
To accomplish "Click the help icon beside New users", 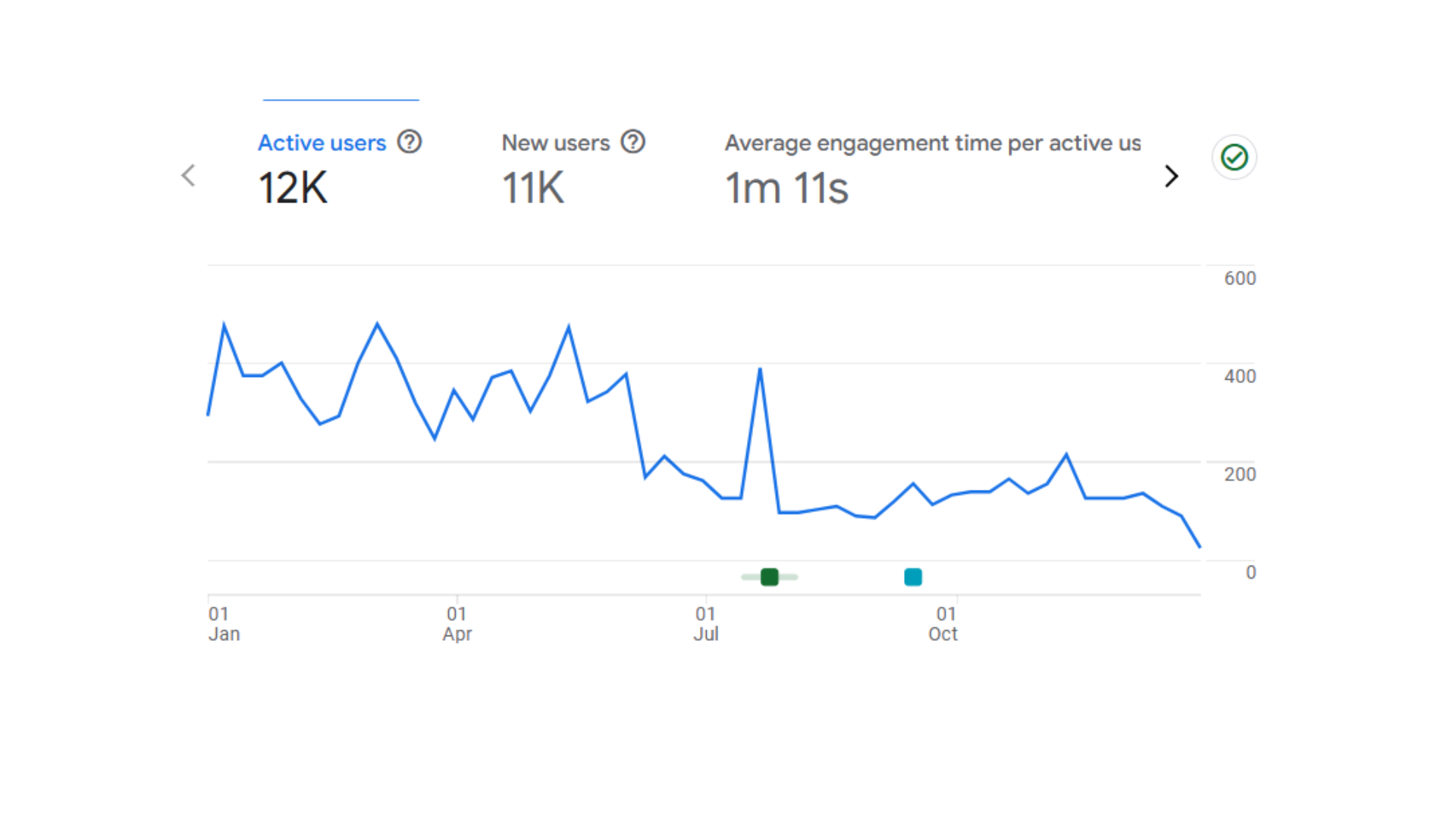I will (x=632, y=142).
